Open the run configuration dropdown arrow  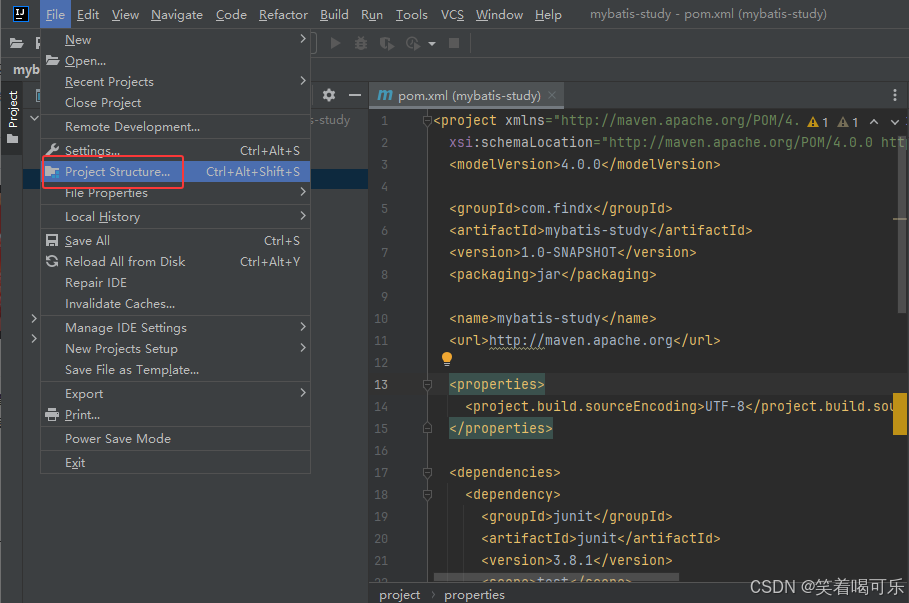pyautogui.click(x=432, y=44)
